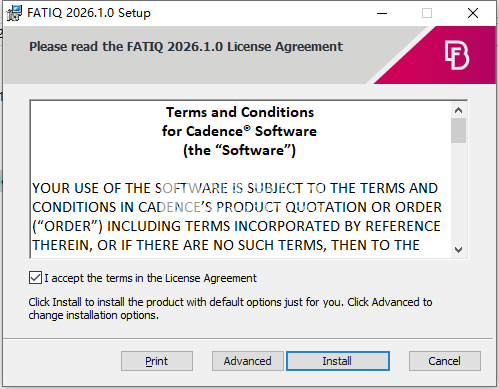The image size is (499, 389).
Task: Click the 'FATIQ 2026.1.0 Setup' title bar text
Action: pos(89,13)
